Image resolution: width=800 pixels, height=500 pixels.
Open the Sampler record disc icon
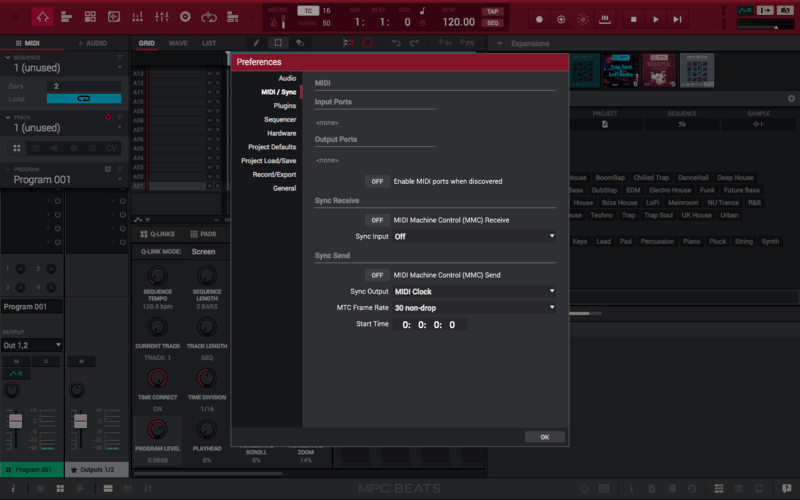click(185, 17)
